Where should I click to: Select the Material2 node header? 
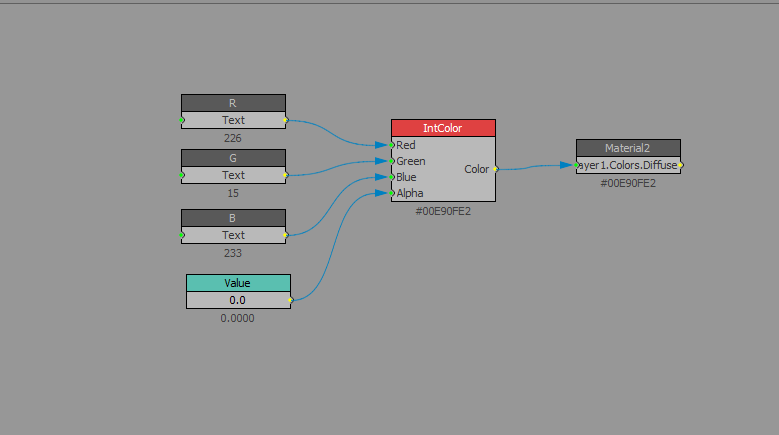pos(628,148)
